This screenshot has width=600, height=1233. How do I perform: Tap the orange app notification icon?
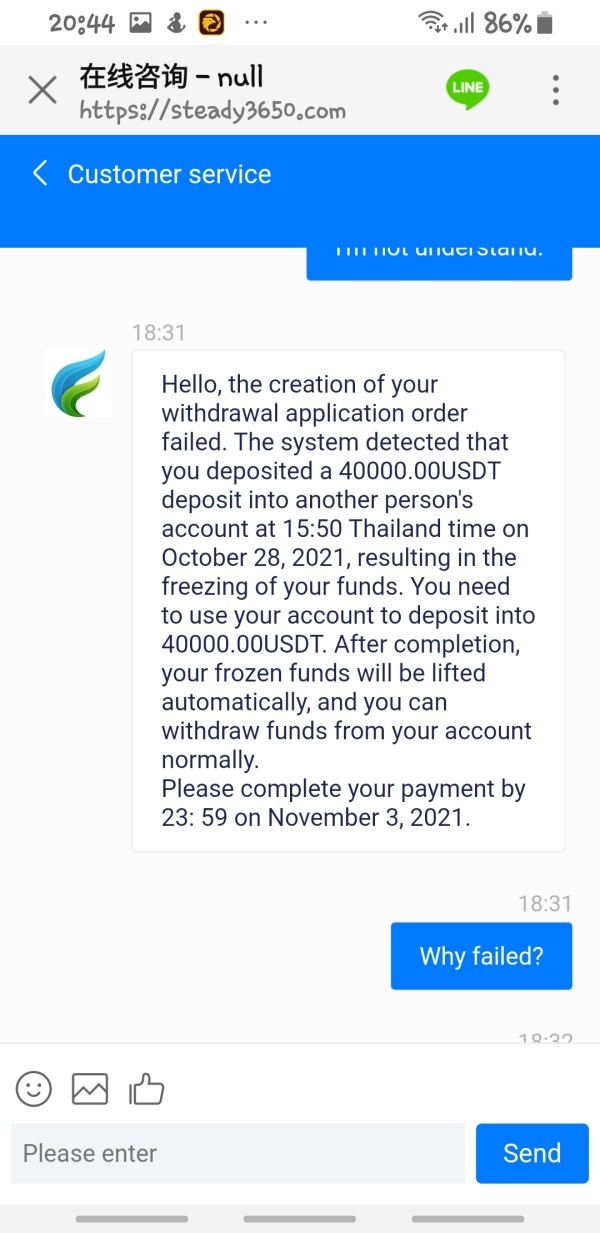[212, 23]
